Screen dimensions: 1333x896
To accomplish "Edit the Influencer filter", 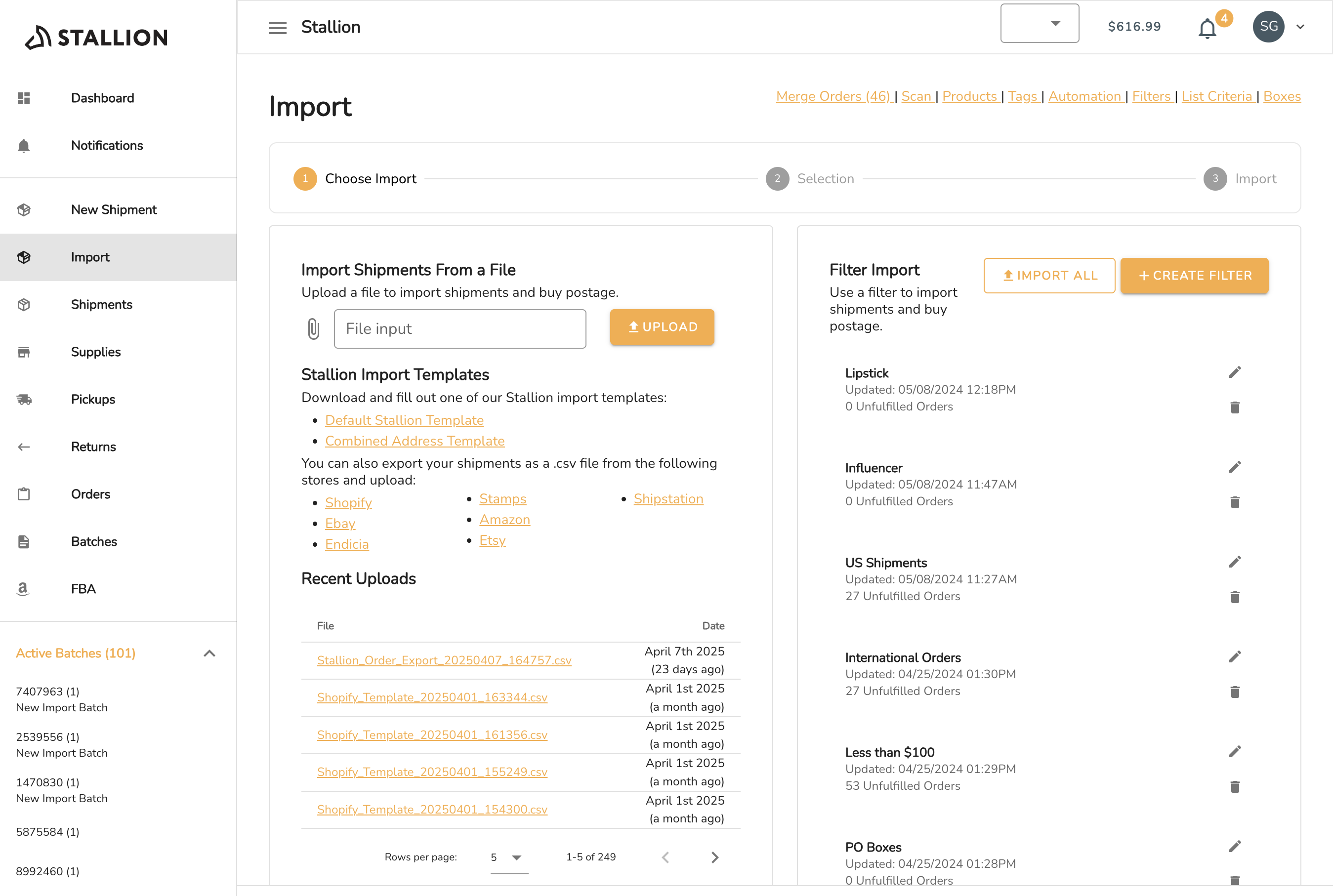I will point(1235,467).
